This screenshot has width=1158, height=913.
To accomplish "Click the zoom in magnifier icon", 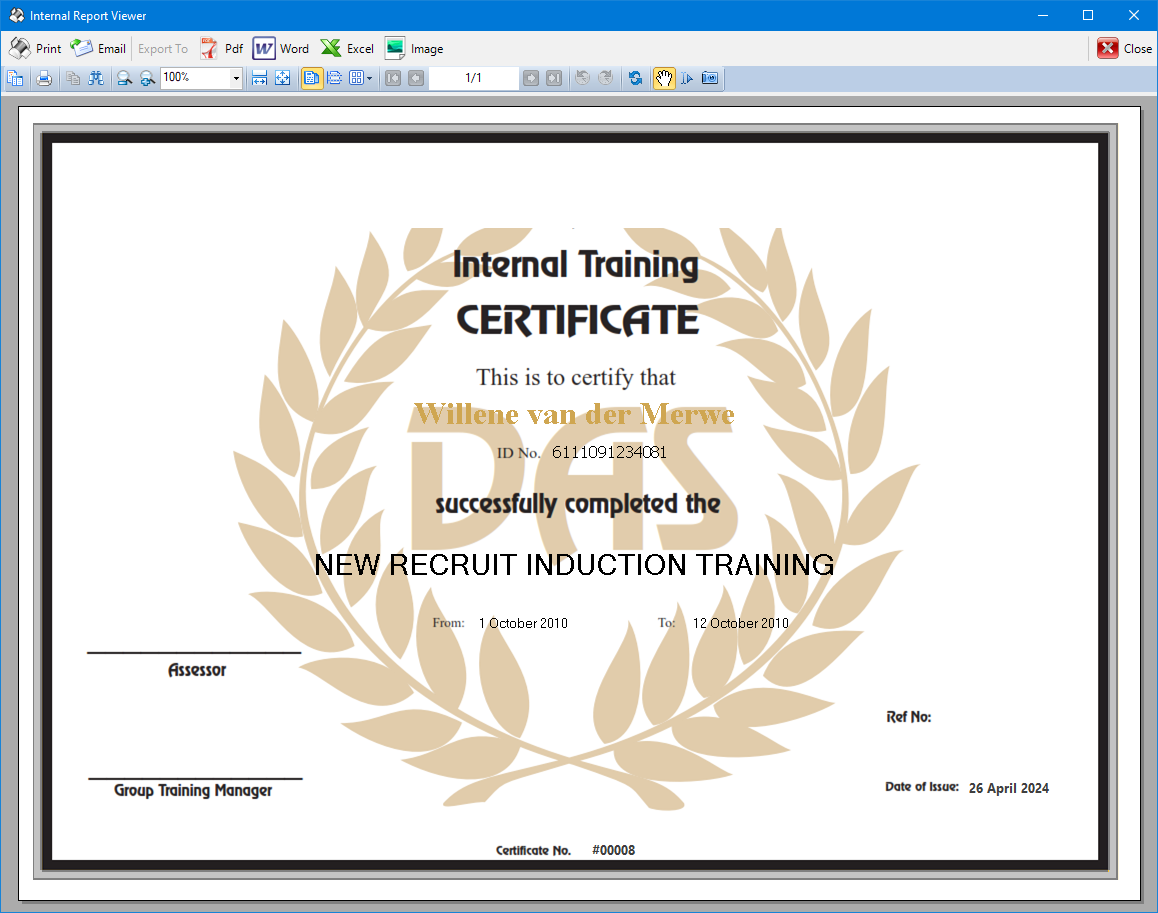I will tap(147, 78).
